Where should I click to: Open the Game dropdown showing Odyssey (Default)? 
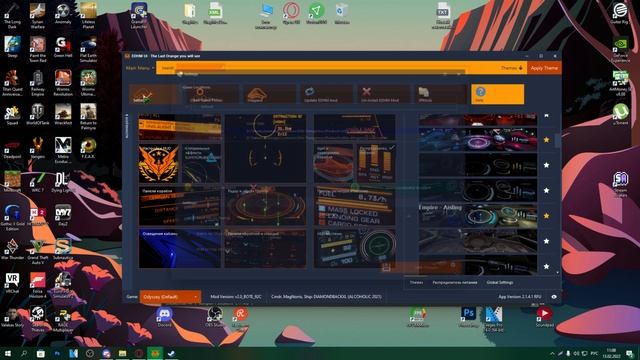click(170, 297)
